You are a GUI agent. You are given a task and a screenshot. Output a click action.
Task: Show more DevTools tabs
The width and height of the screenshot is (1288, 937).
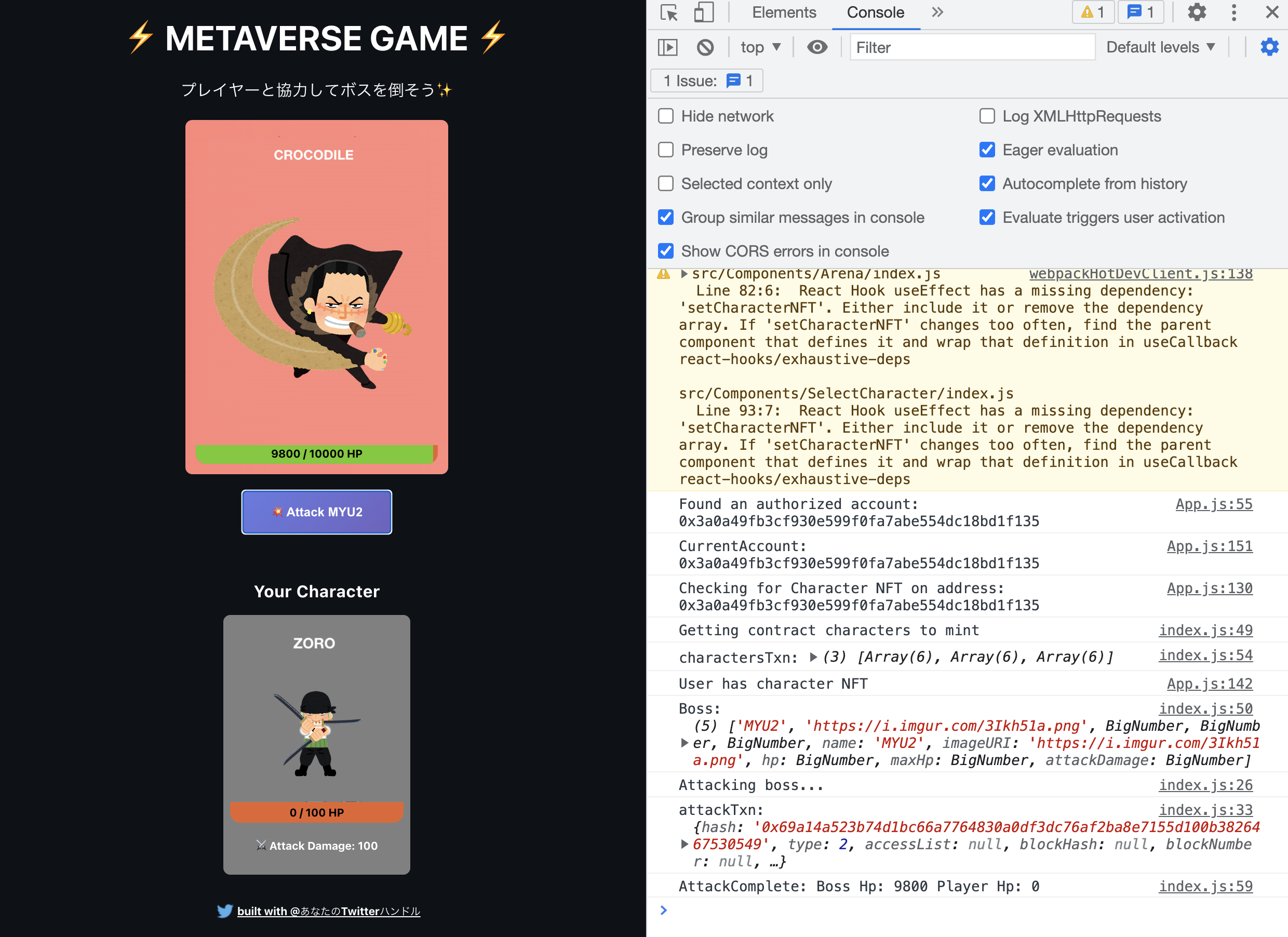[x=937, y=12]
